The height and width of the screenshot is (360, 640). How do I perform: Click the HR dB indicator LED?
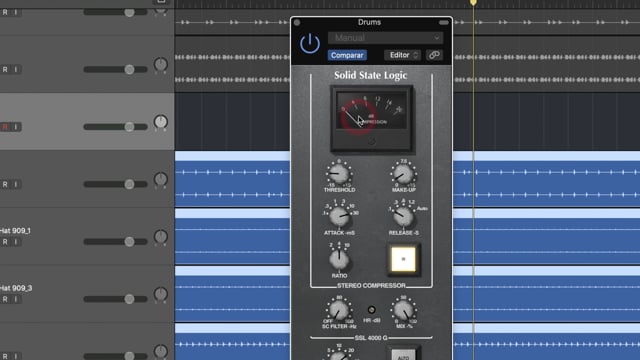(371, 309)
